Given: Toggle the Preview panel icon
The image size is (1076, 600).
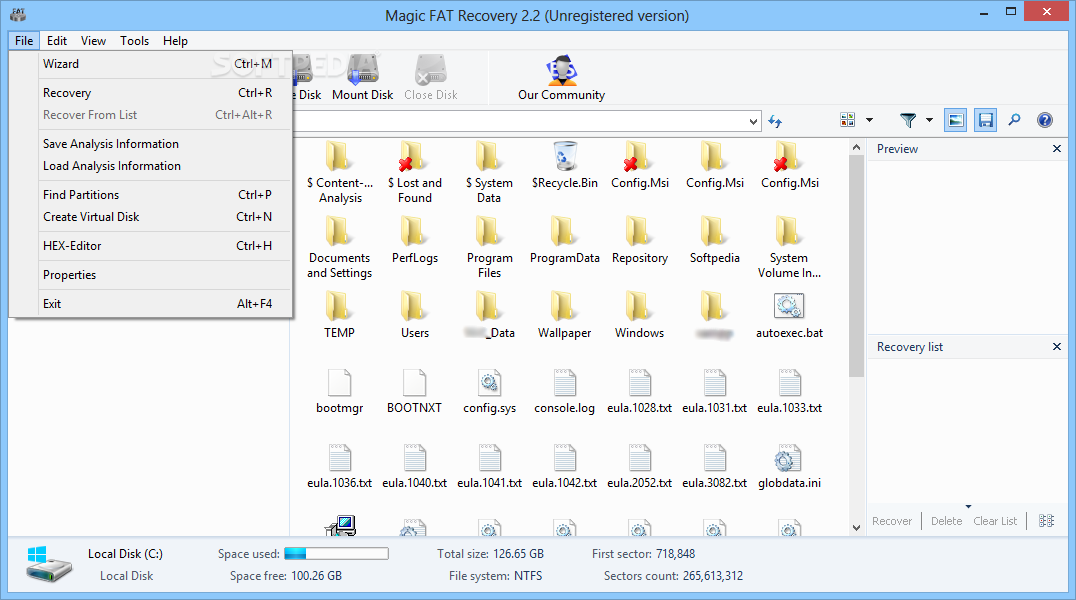Looking at the screenshot, I should click(x=955, y=120).
